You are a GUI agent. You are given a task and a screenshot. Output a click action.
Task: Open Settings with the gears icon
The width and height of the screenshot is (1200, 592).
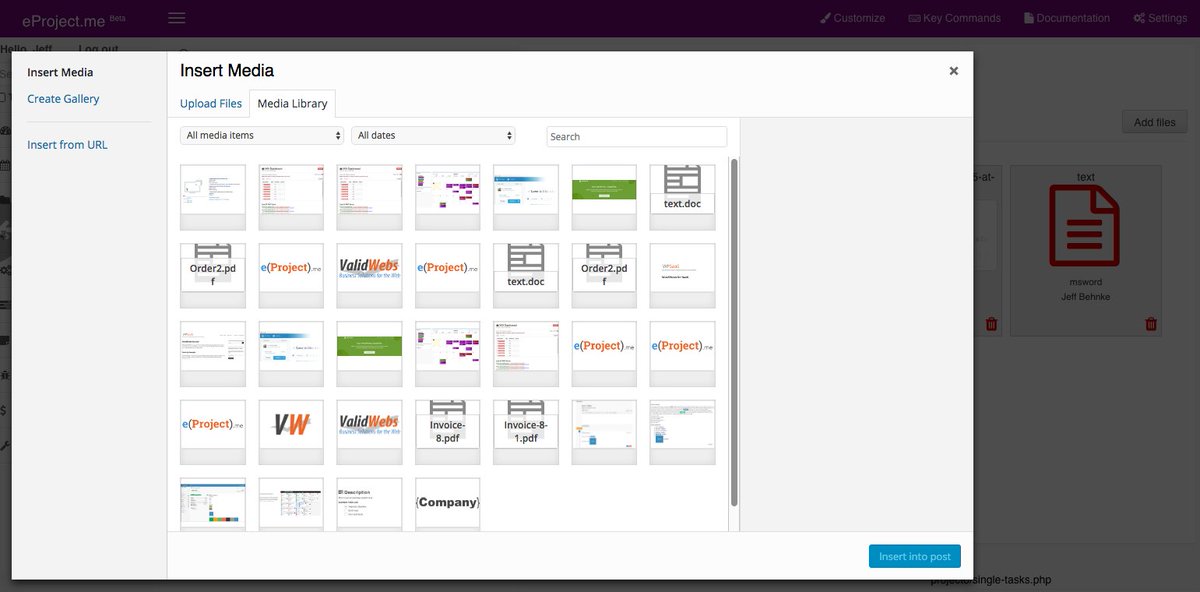1160,18
